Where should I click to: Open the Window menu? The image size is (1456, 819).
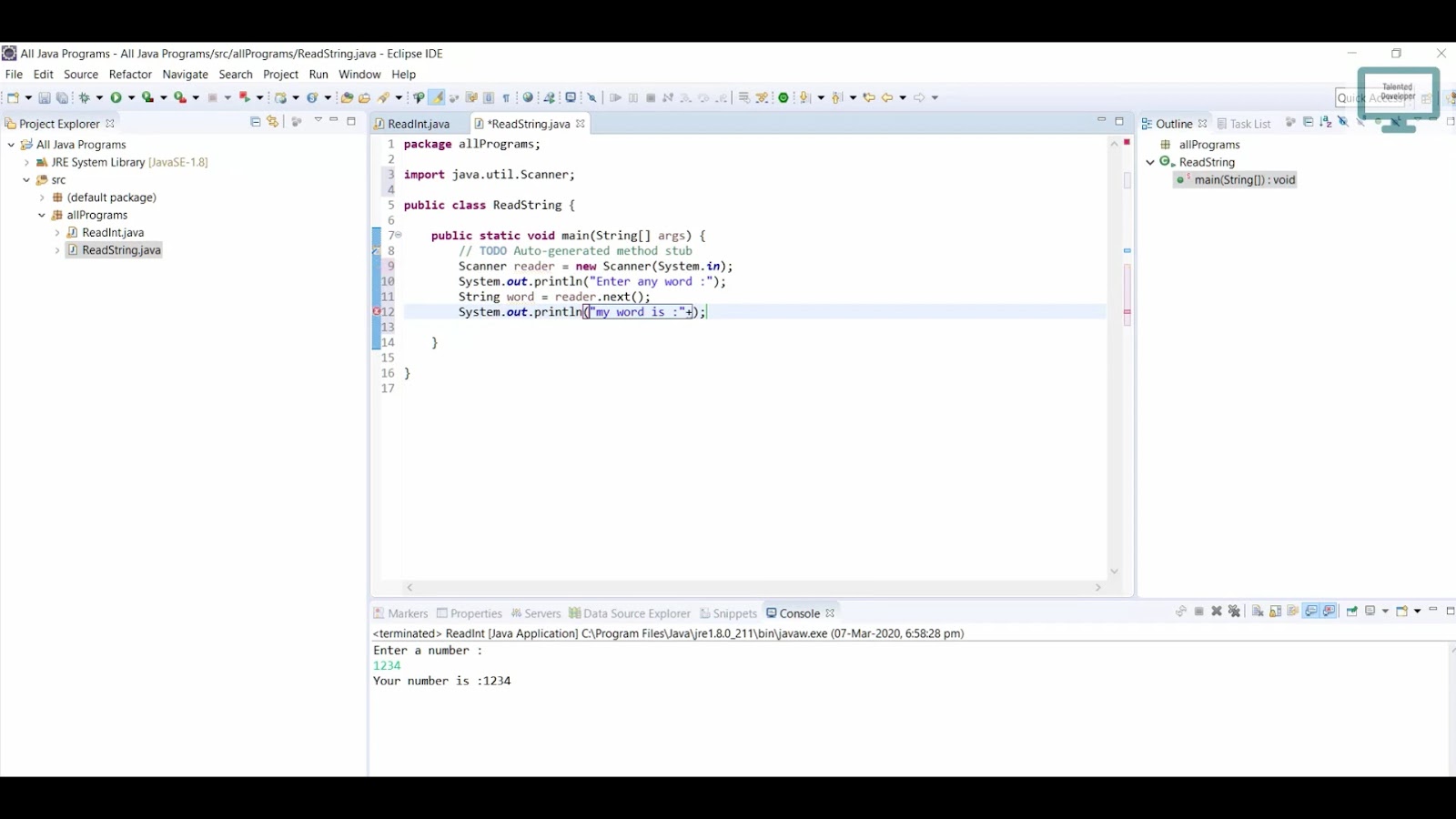(359, 75)
